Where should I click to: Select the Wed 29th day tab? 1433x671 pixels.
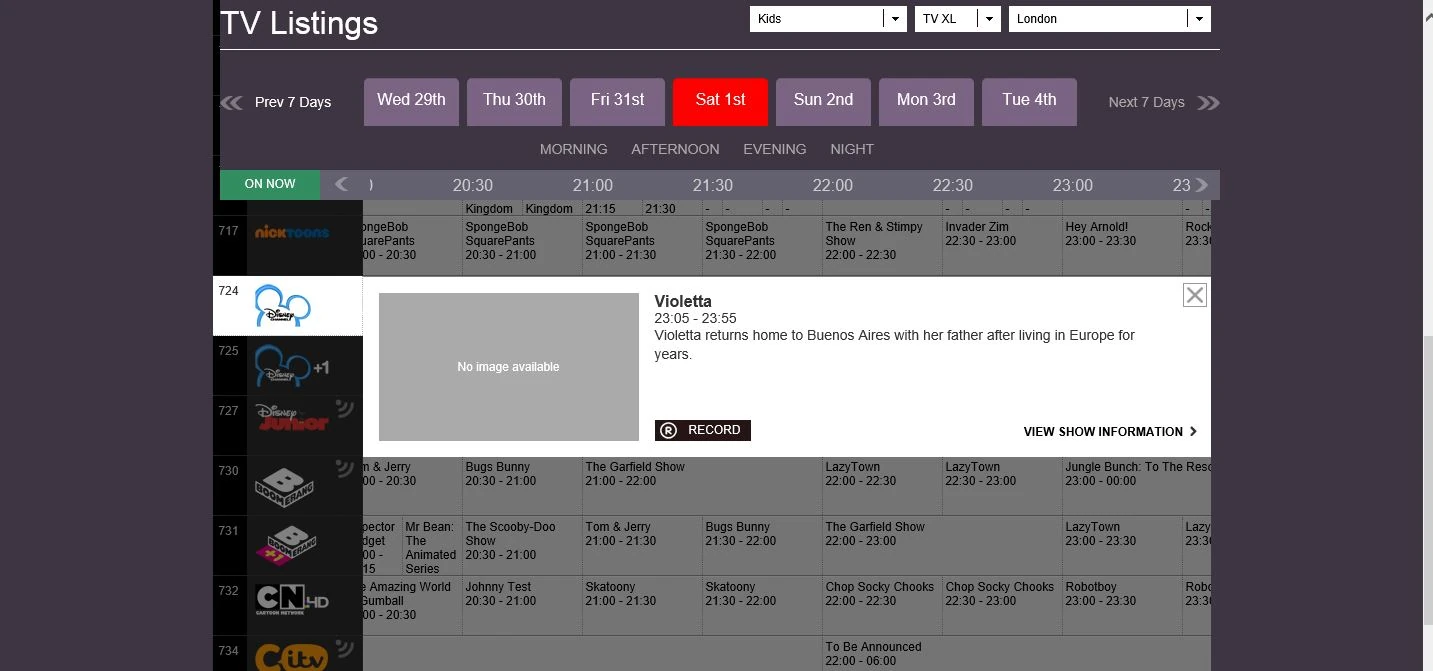[x=411, y=101]
